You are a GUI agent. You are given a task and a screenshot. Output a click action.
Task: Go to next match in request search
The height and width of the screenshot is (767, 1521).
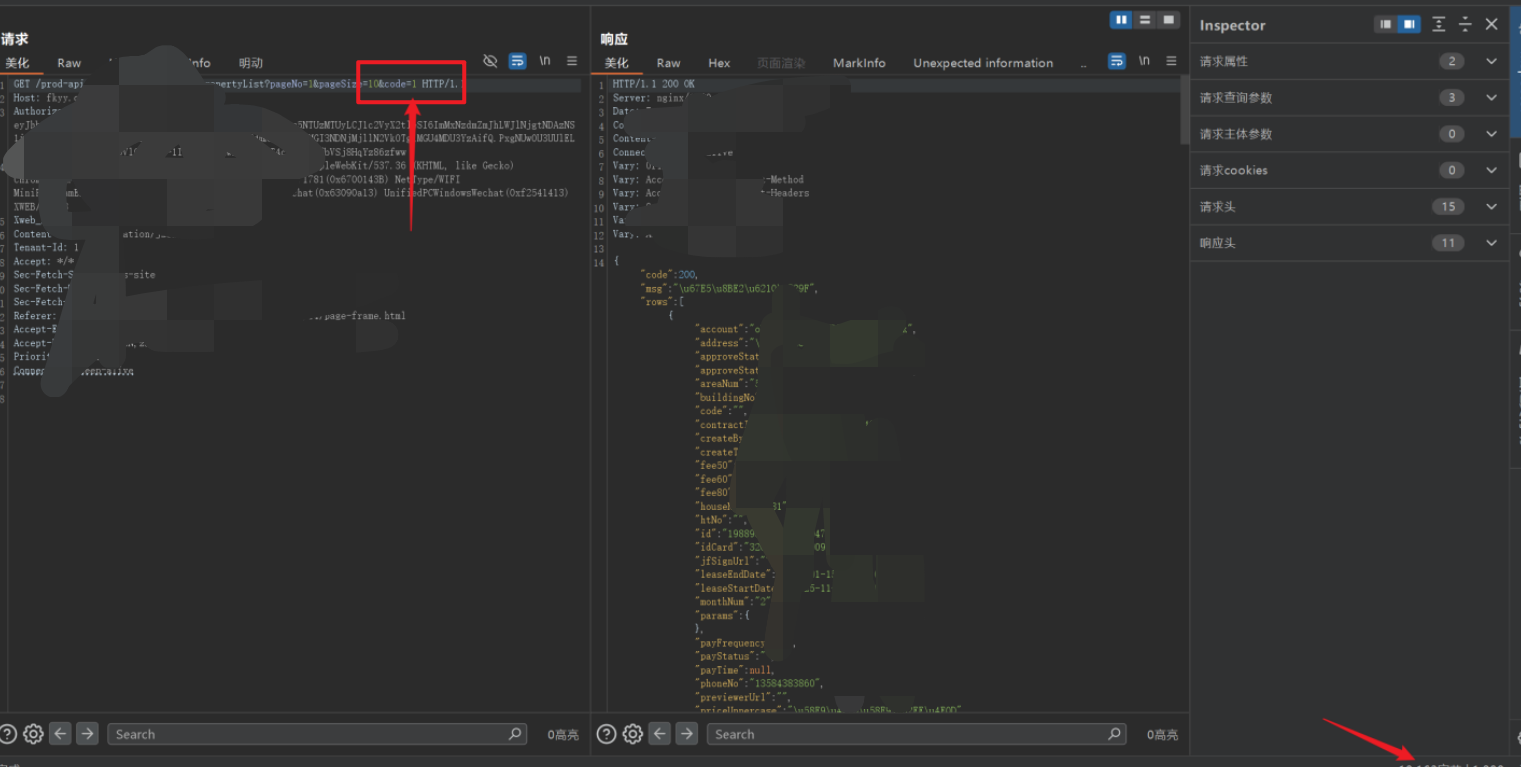tap(87, 734)
